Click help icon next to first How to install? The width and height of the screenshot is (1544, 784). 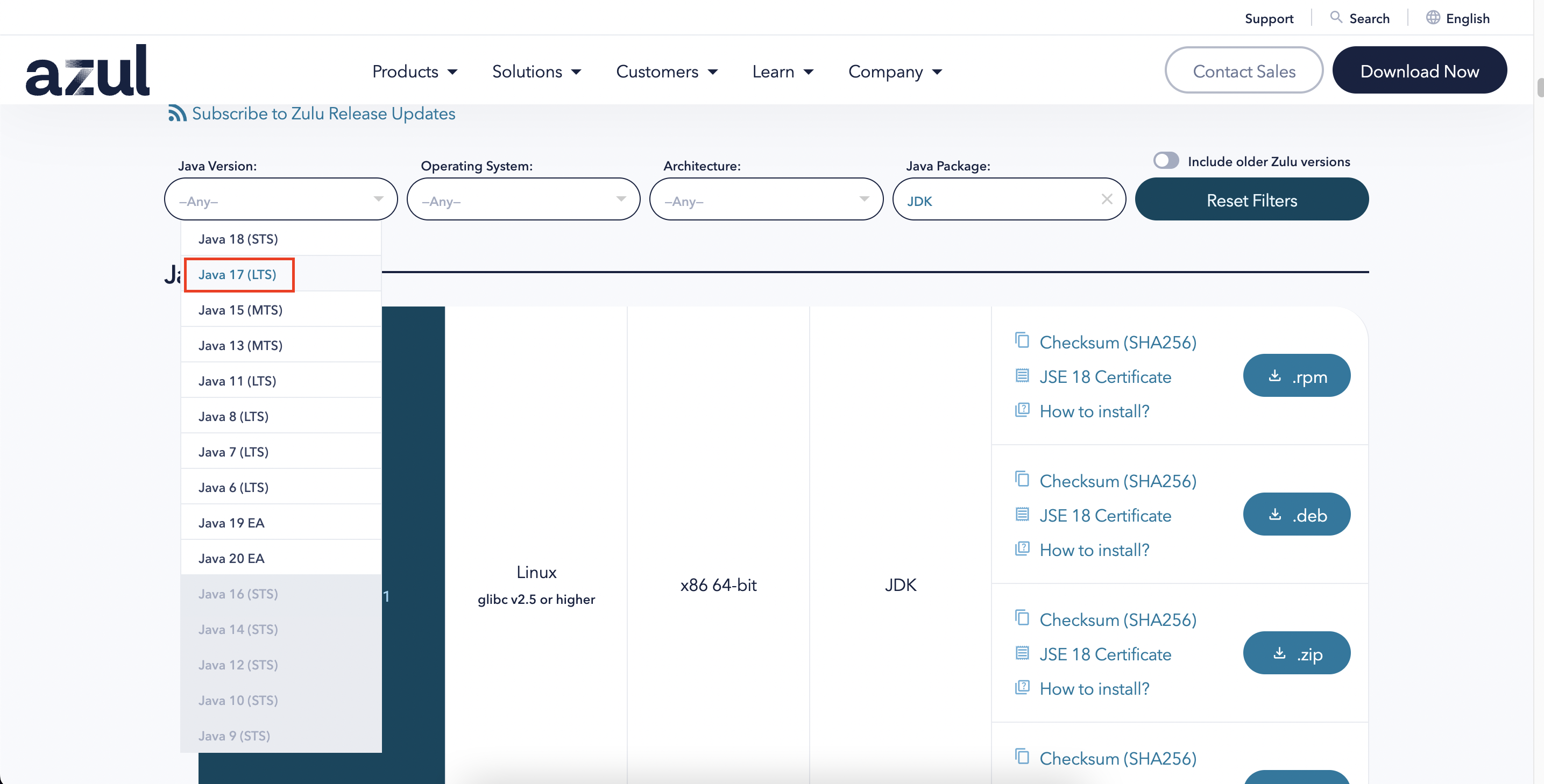pos(1022,410)
